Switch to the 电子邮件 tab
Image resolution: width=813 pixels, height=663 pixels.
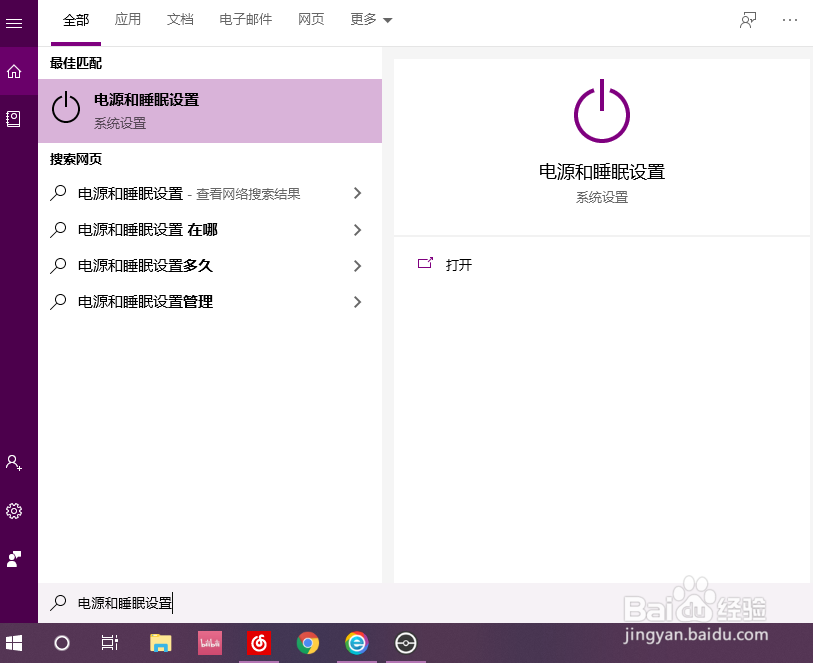245,20
